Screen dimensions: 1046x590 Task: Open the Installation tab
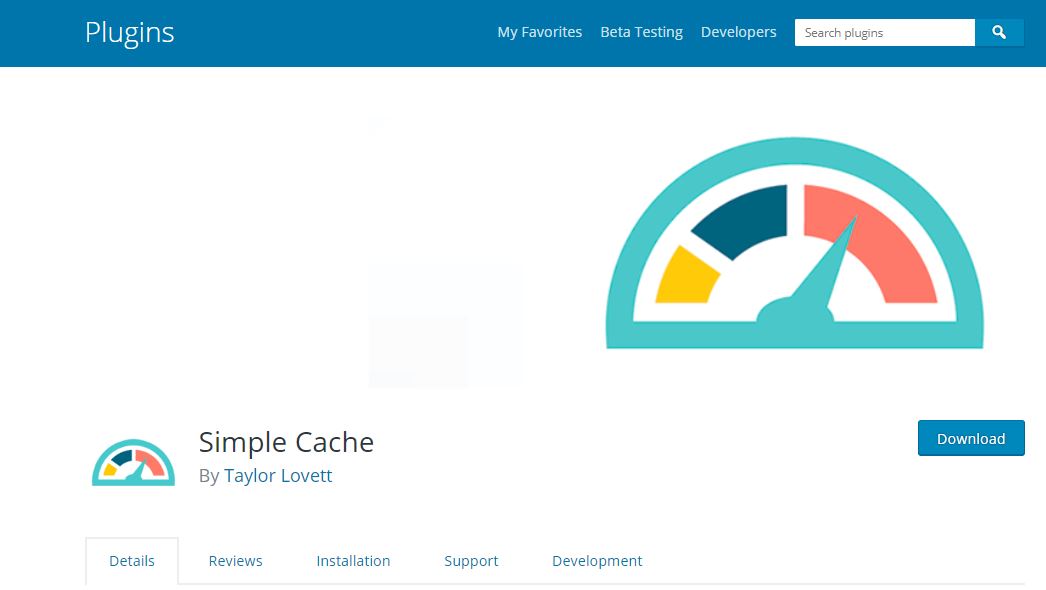(353, 561)
